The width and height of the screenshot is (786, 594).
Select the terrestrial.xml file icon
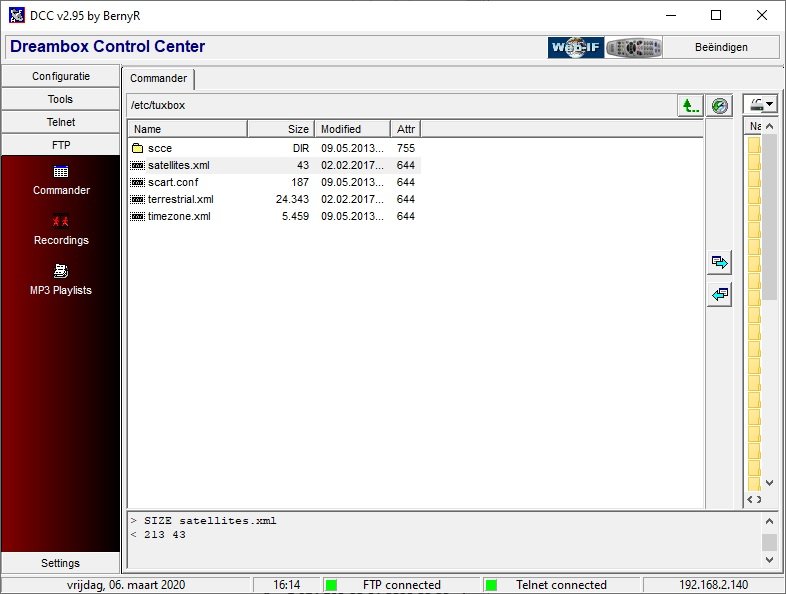tap(137, 200)
